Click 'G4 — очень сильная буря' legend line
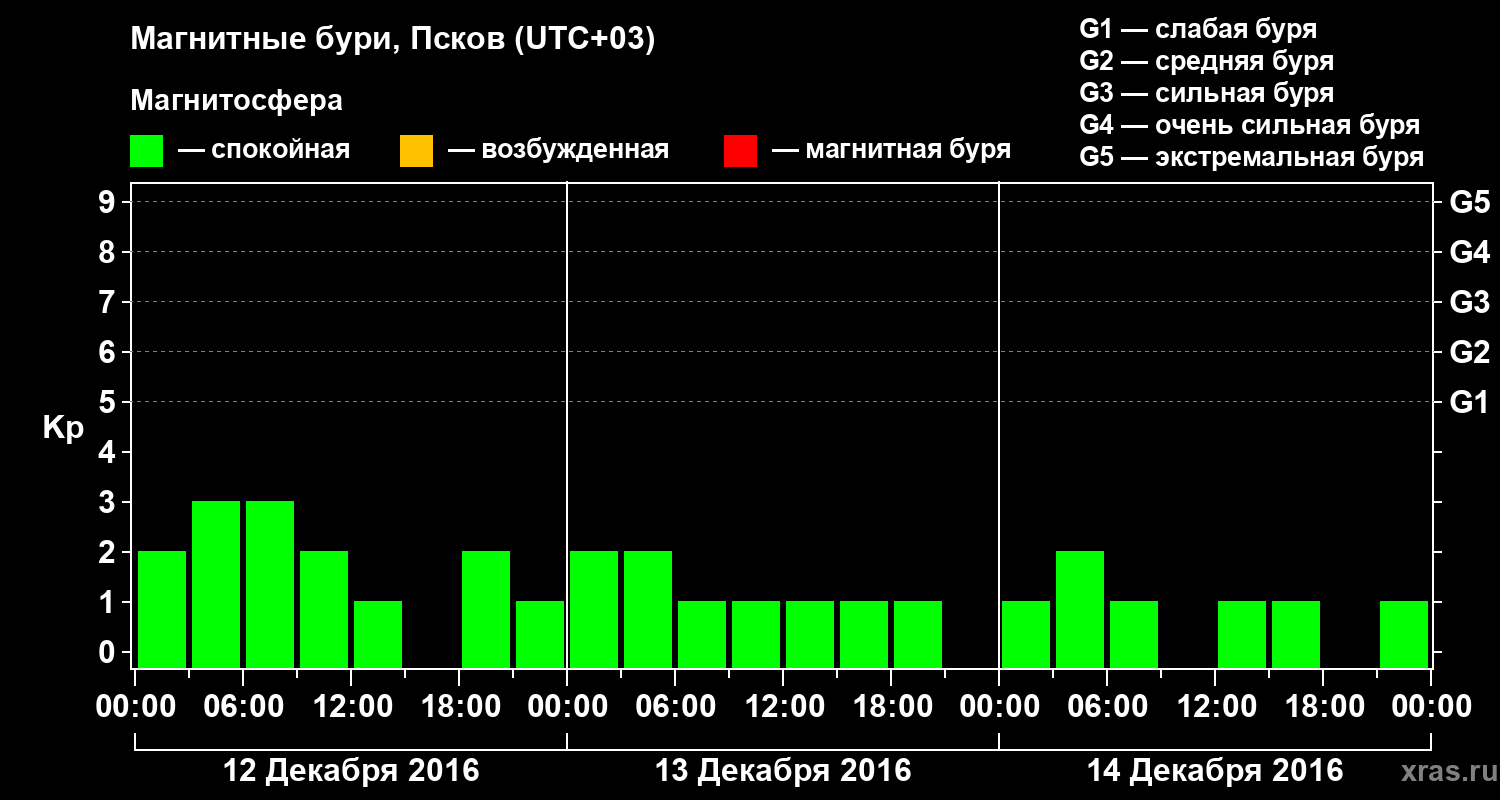Image resolution: width=1500 pixels, height=800 pixels. [x=1250, y=125]
